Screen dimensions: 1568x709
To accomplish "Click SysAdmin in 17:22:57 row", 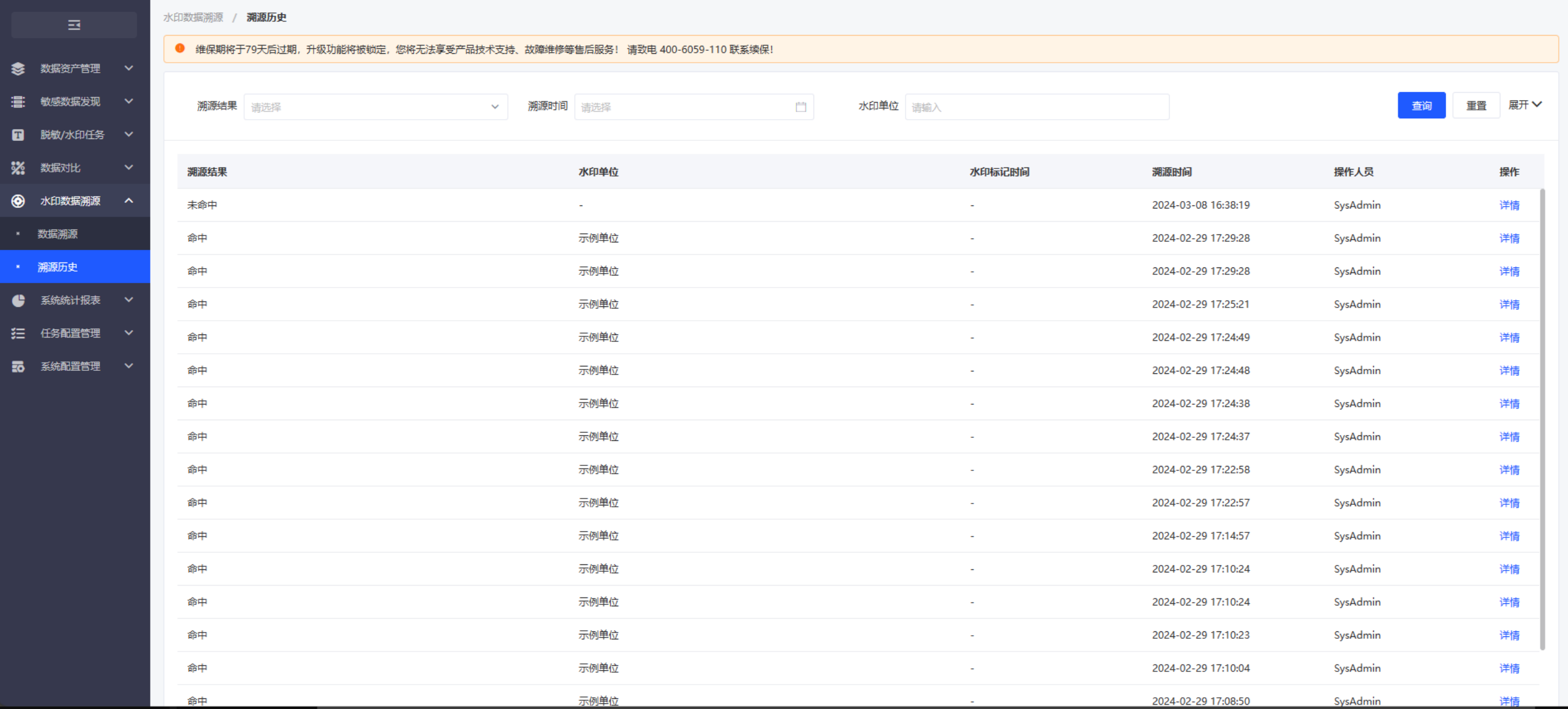I will coord(1357,503).
